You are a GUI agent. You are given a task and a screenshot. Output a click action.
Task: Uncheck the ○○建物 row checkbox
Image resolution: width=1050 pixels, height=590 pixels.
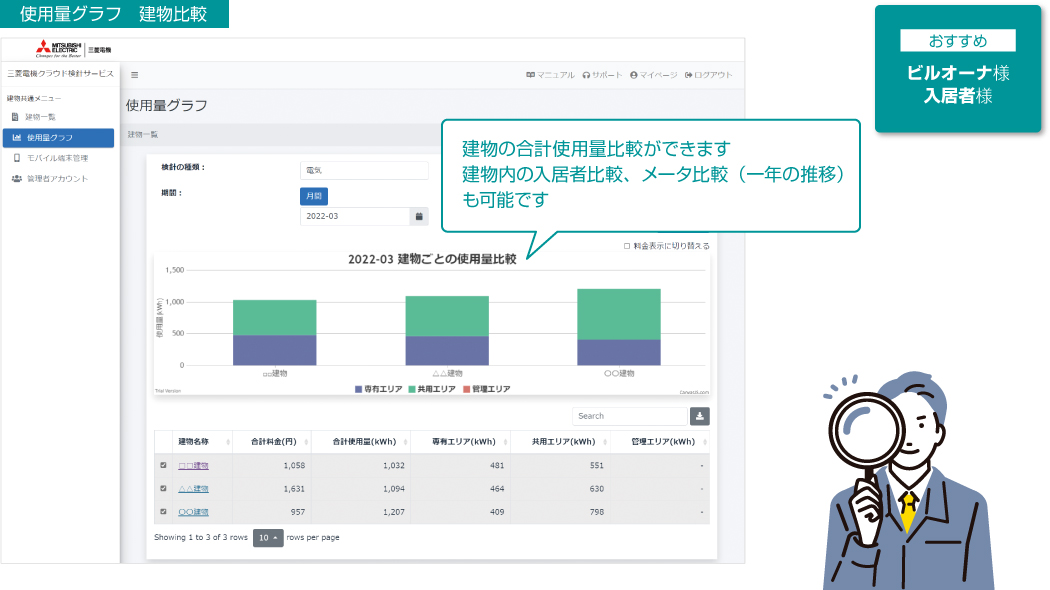[164, 511]
